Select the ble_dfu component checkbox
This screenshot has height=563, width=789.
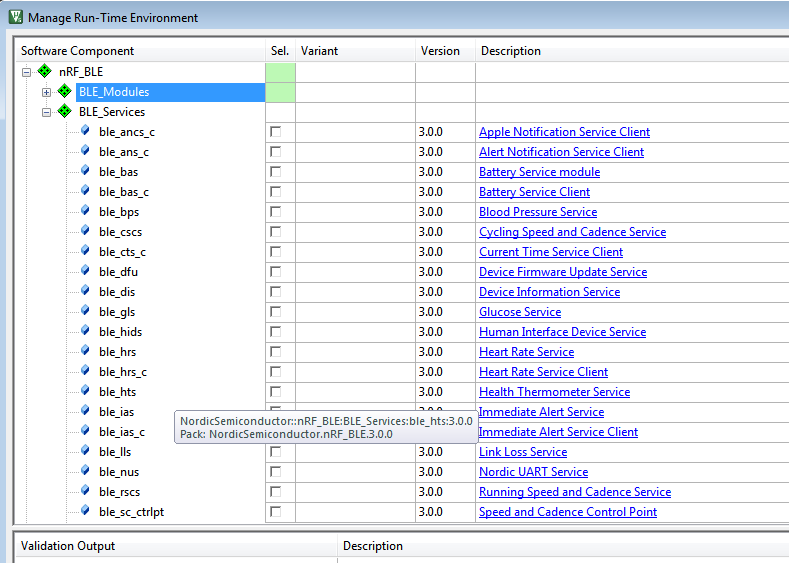(276, 272)
